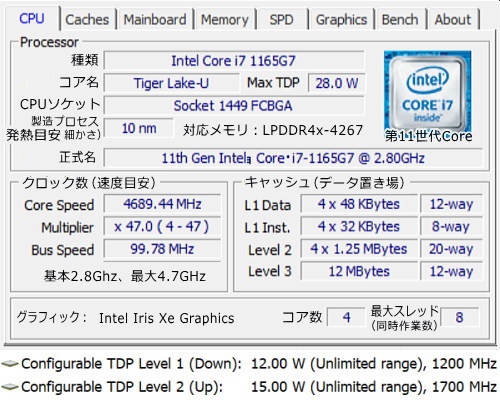
Task: Click the Core Speed value 4689.44 MHz
Action: click(x=162, y=204)
